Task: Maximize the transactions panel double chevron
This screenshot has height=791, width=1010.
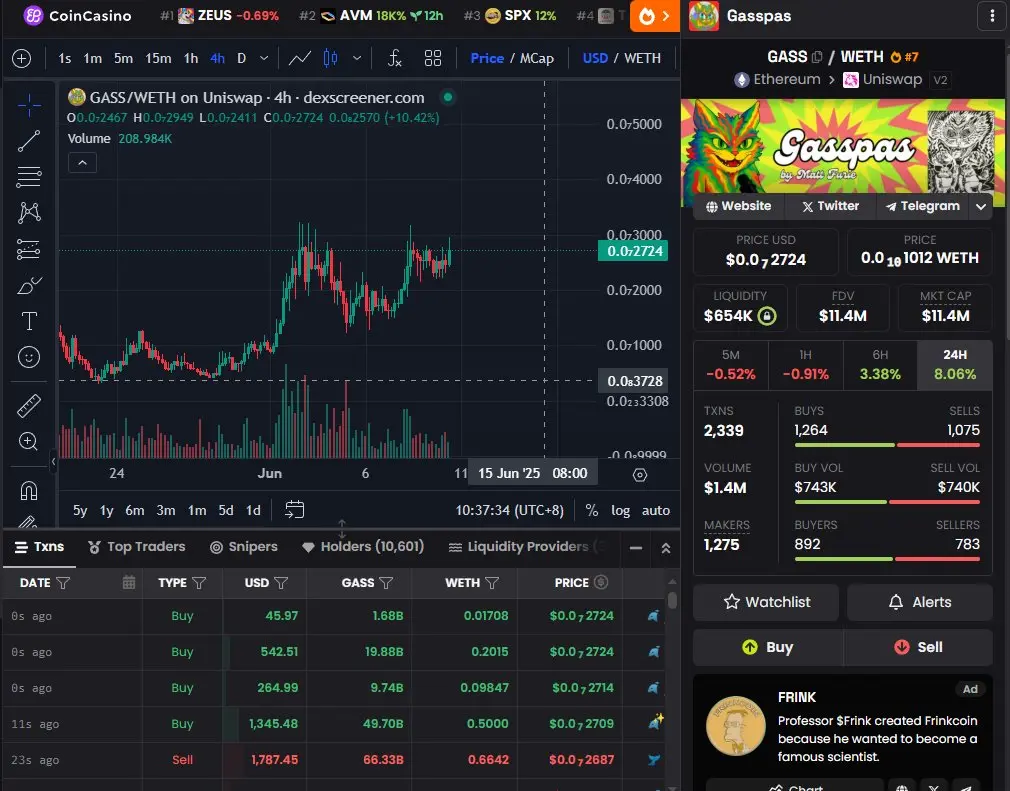Action: 666,548
